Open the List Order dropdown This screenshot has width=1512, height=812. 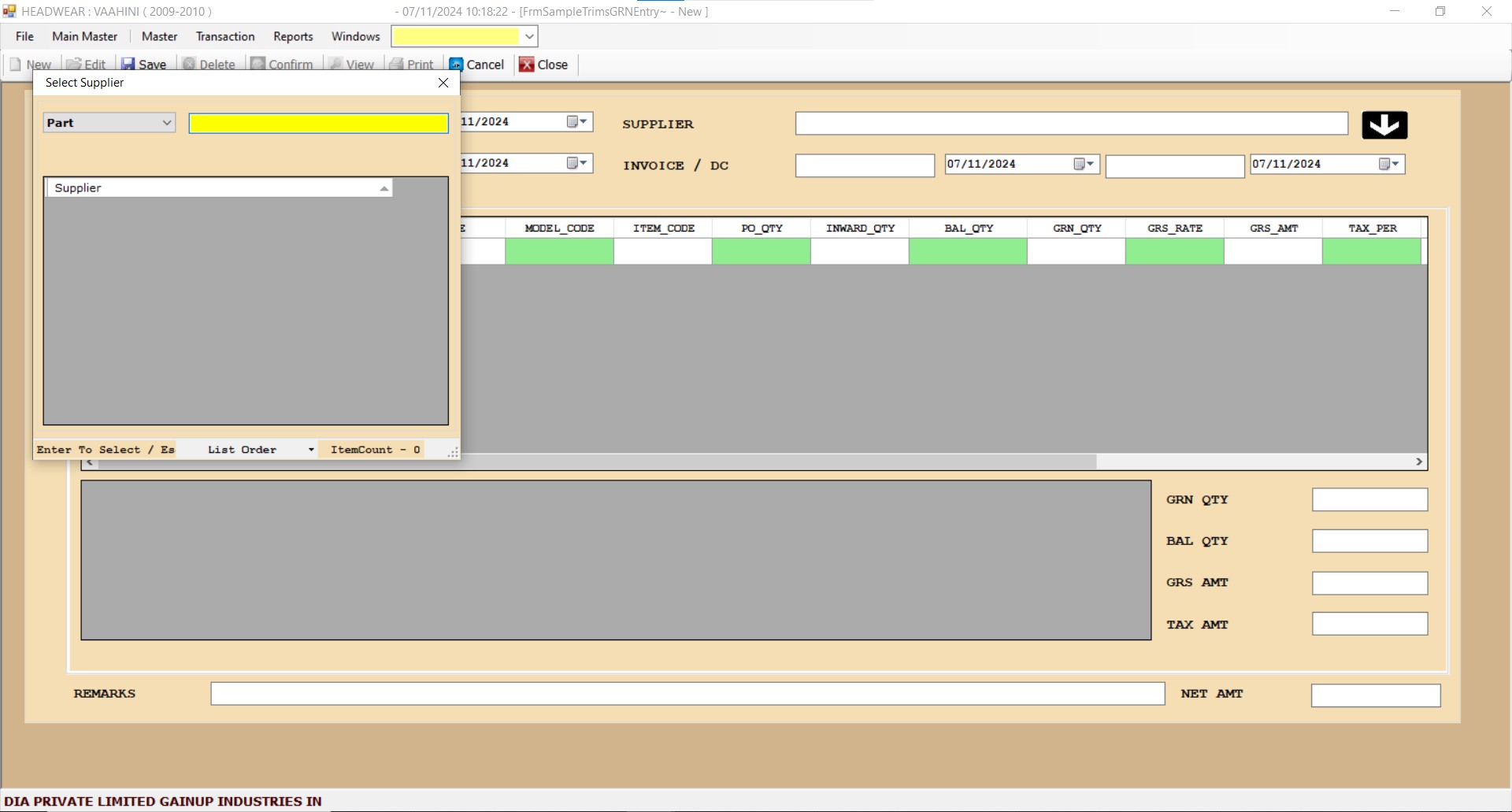[x=311, y=450]
